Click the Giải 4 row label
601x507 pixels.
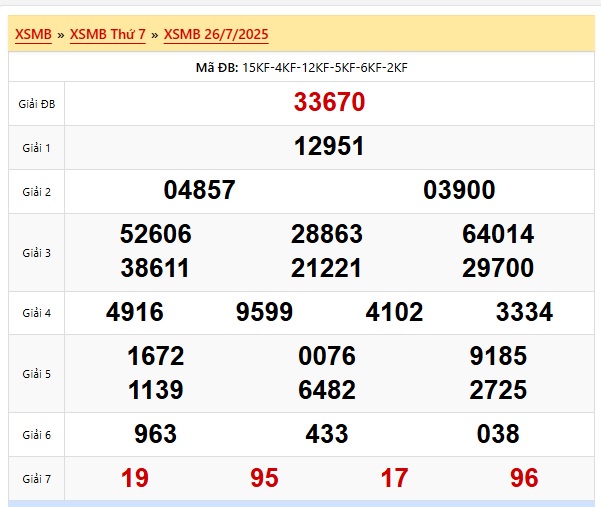pos(36,313)
